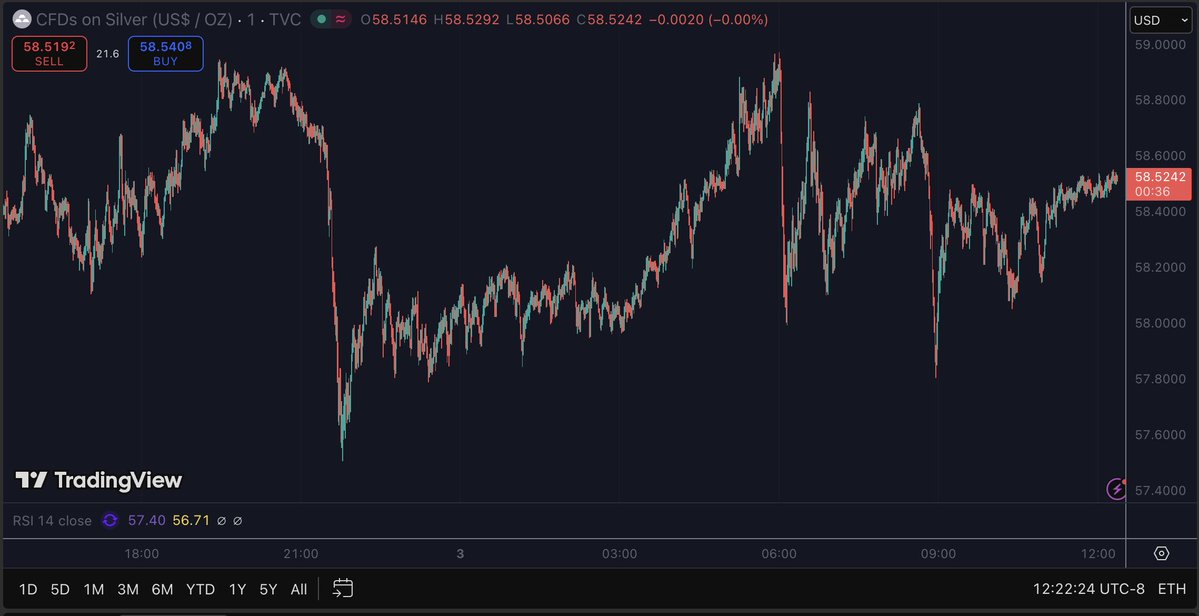Click the pink approximate-data indicator icon
Image resolution: width=1199 pixels, height=616 pixels.
(340, 20)
